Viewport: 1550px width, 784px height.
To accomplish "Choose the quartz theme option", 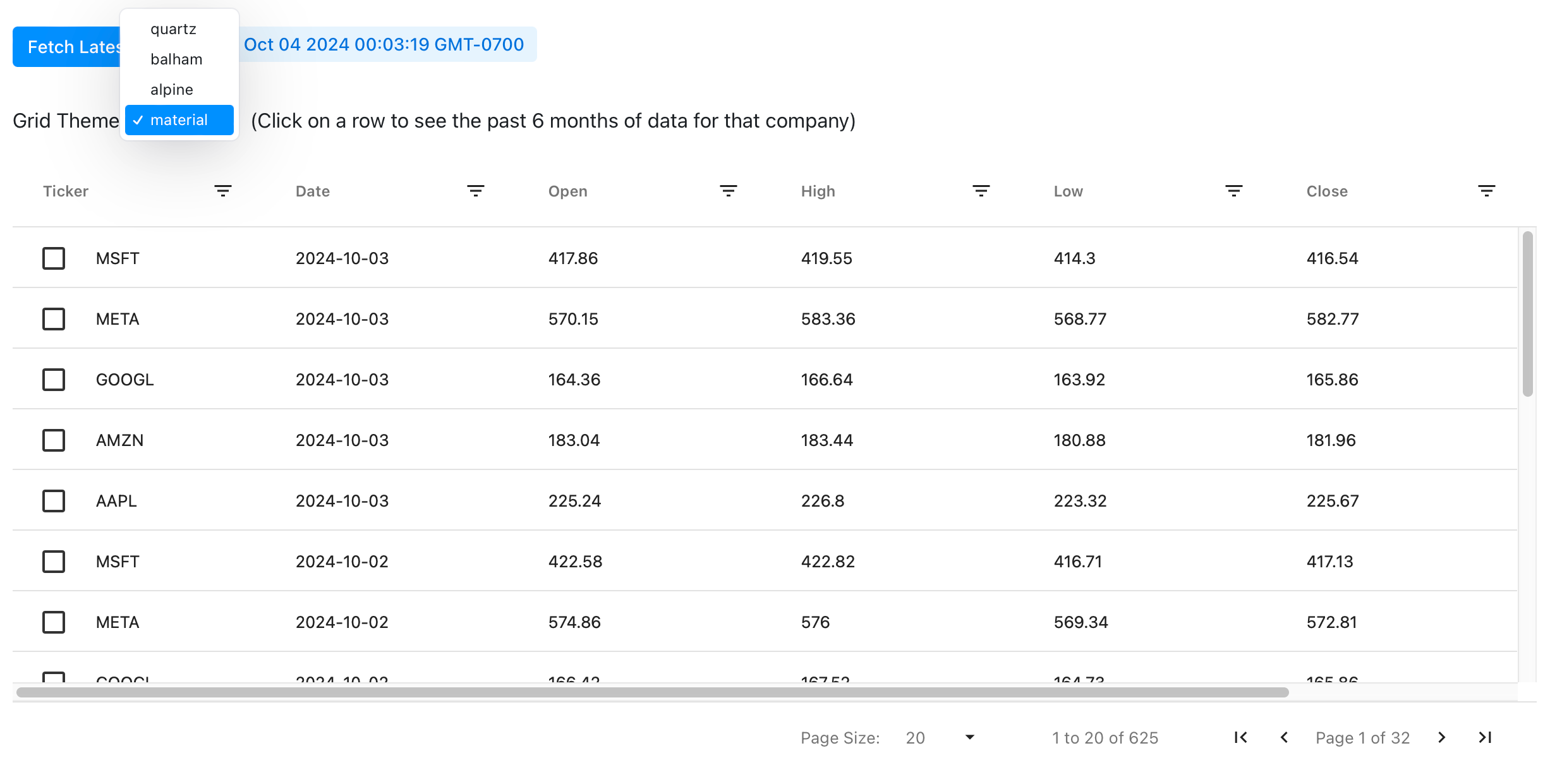I will [173, 29].
